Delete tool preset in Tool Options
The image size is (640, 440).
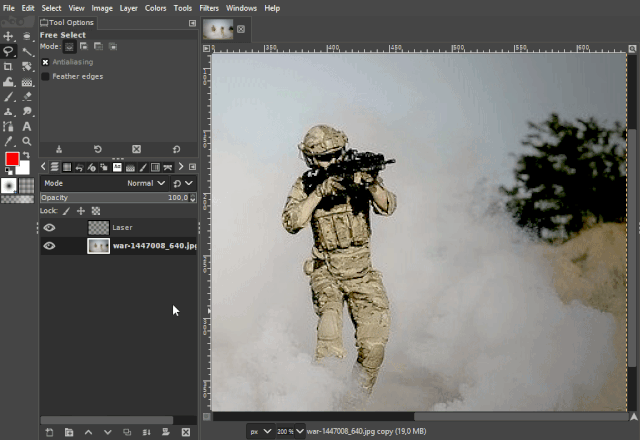[136, 149]
